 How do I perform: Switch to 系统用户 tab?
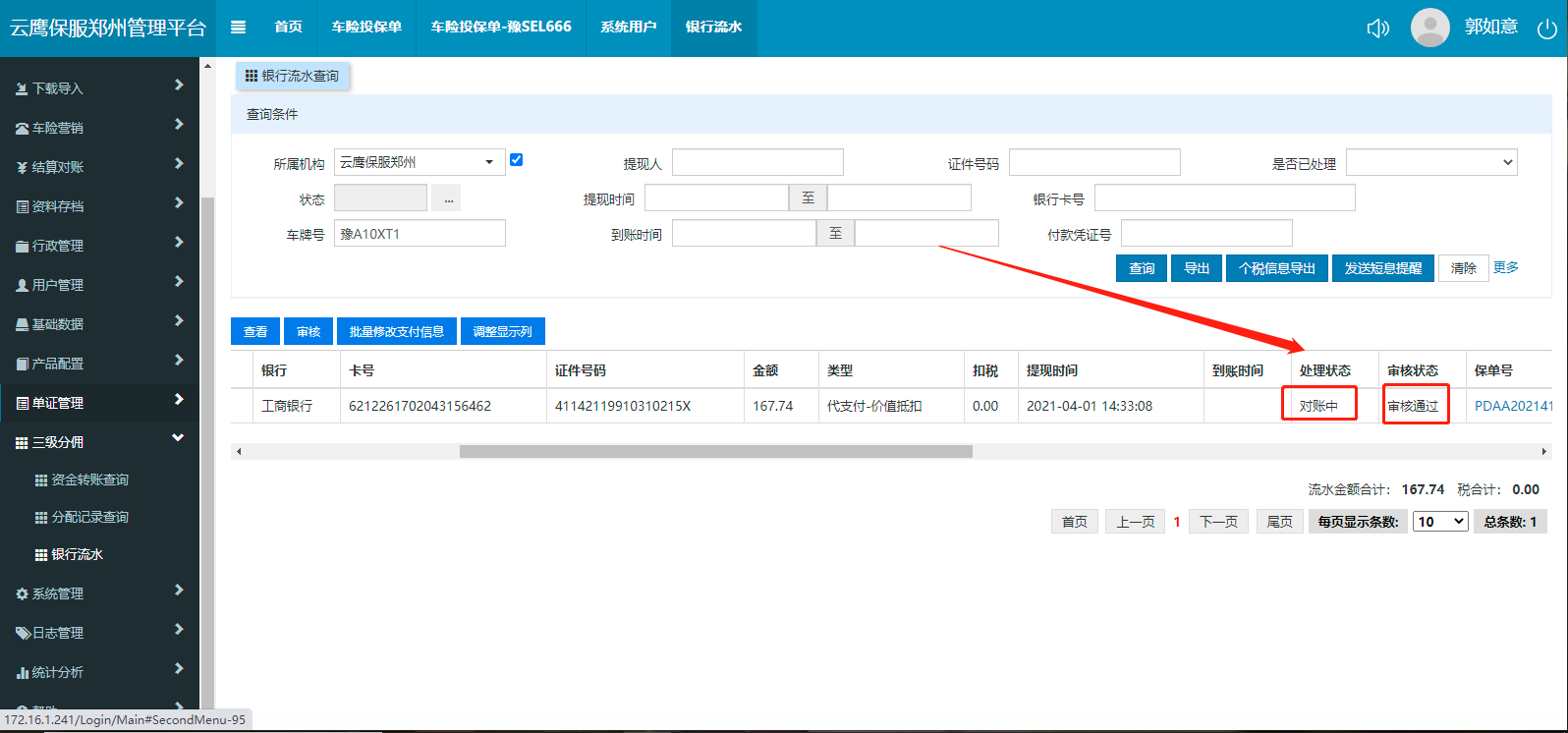628,28
